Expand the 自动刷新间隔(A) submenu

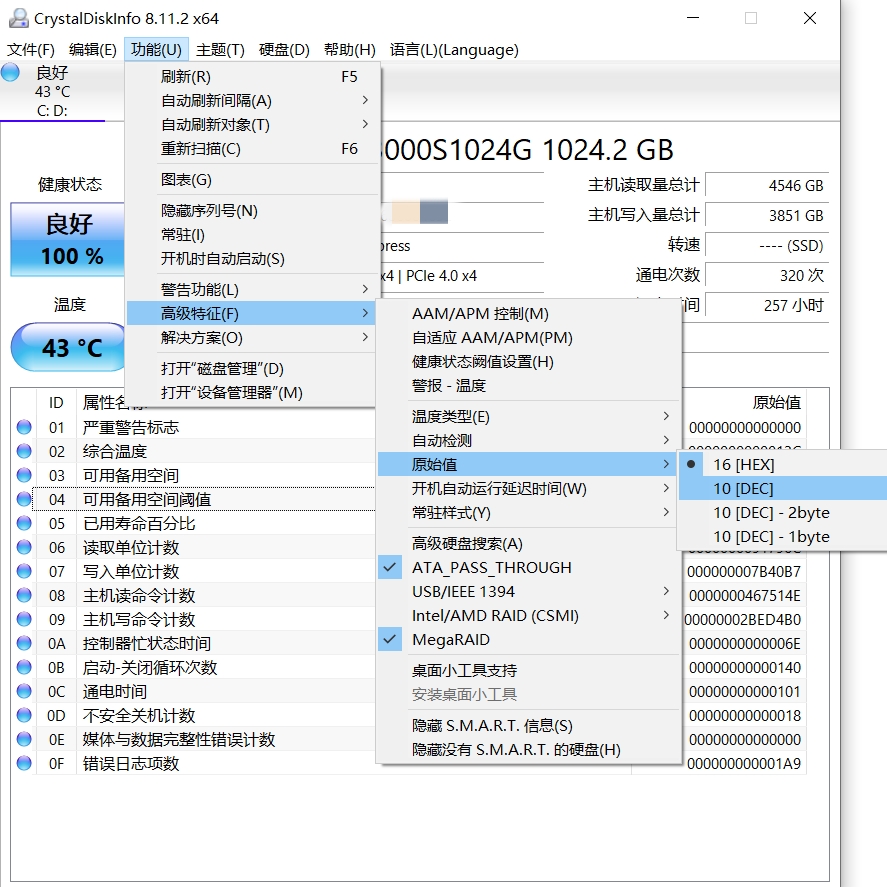pos(252,101)
